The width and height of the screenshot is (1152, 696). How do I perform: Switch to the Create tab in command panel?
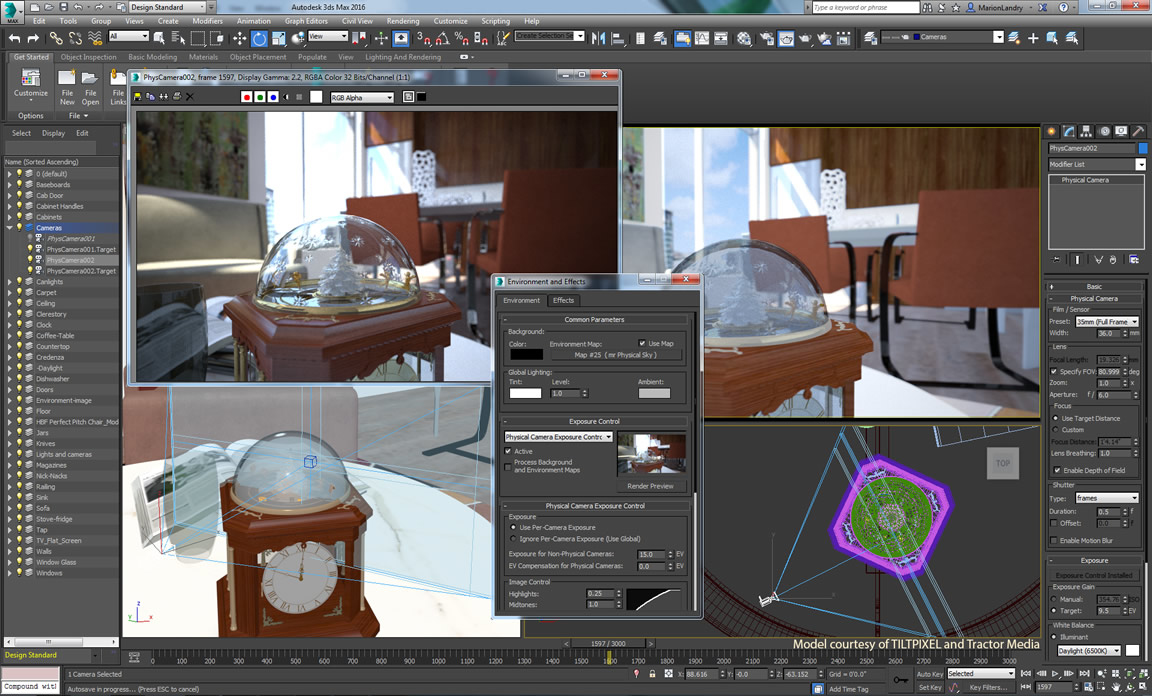pyautogui.click(x=1052, y=132)
